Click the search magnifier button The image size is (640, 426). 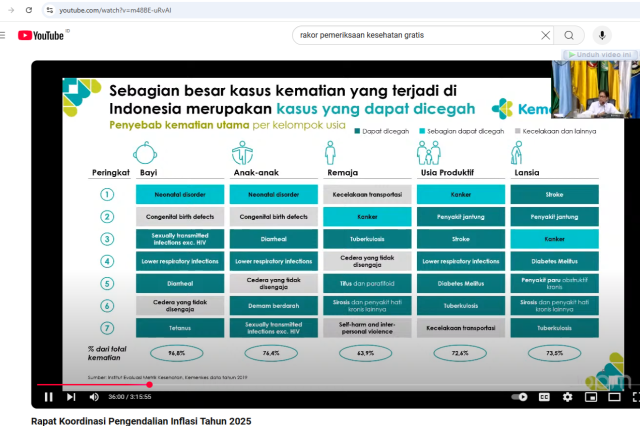coord(569,35)
